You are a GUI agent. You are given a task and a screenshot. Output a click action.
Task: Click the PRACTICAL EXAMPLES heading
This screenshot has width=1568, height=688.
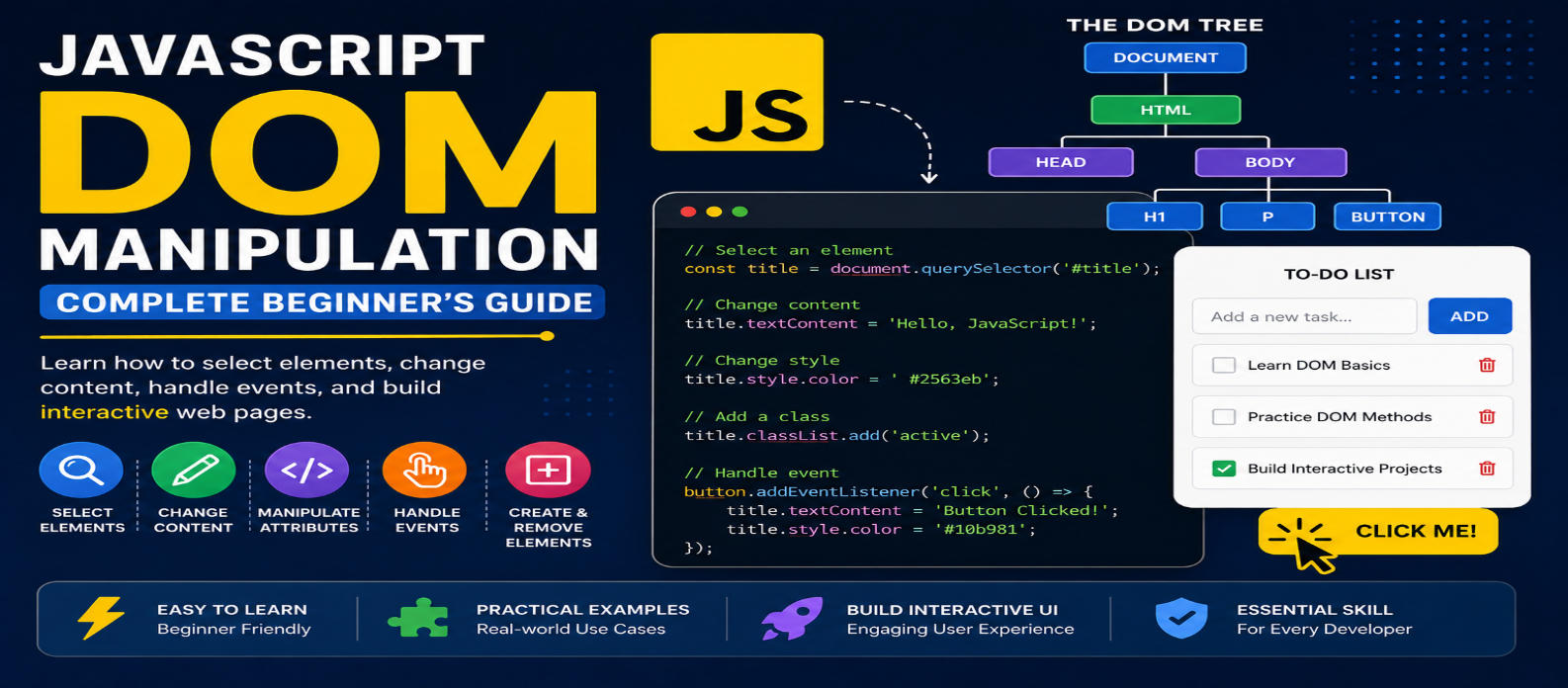click(x=583, y=610)
